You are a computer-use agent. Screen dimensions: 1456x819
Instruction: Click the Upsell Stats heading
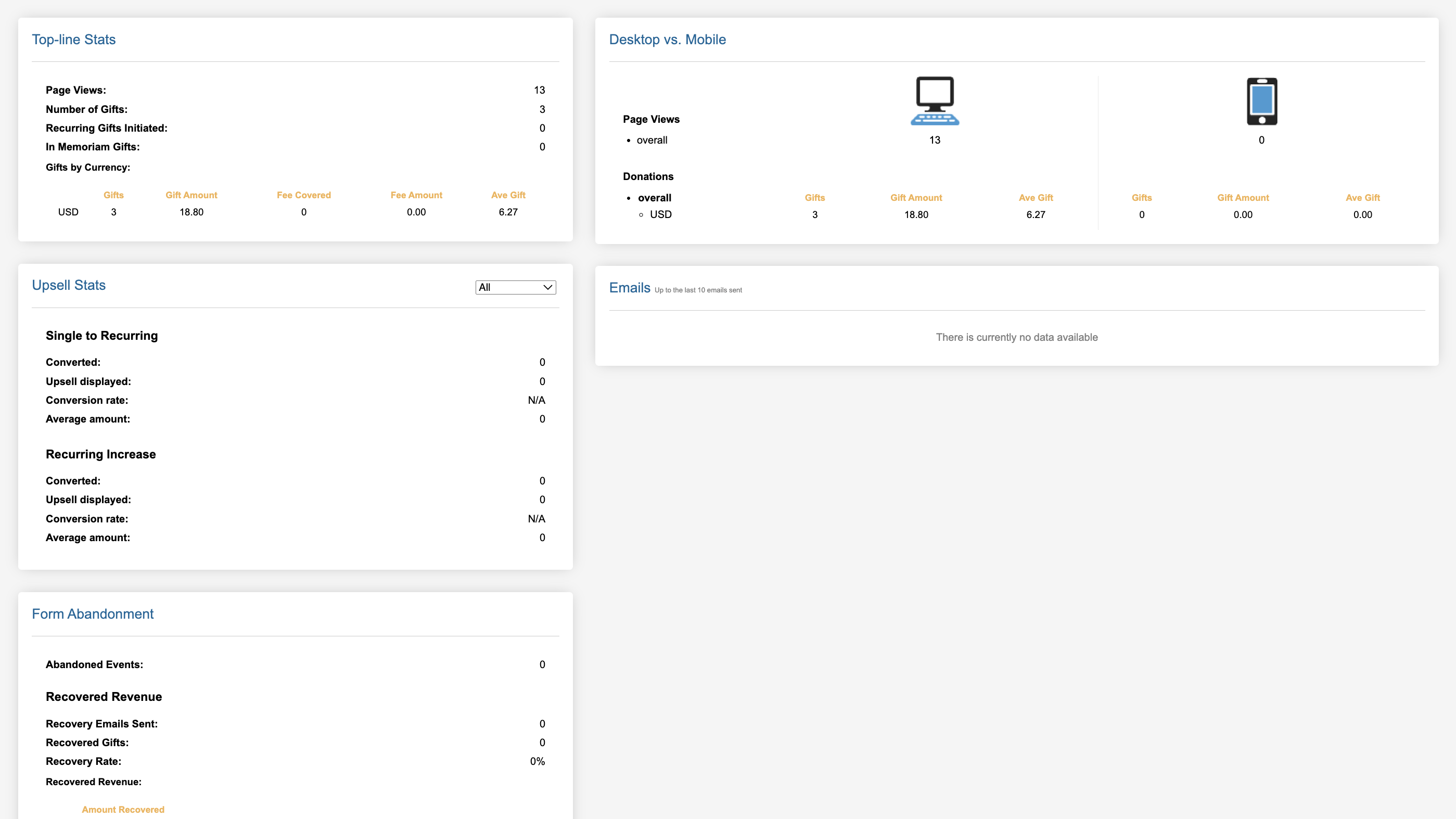68,285
